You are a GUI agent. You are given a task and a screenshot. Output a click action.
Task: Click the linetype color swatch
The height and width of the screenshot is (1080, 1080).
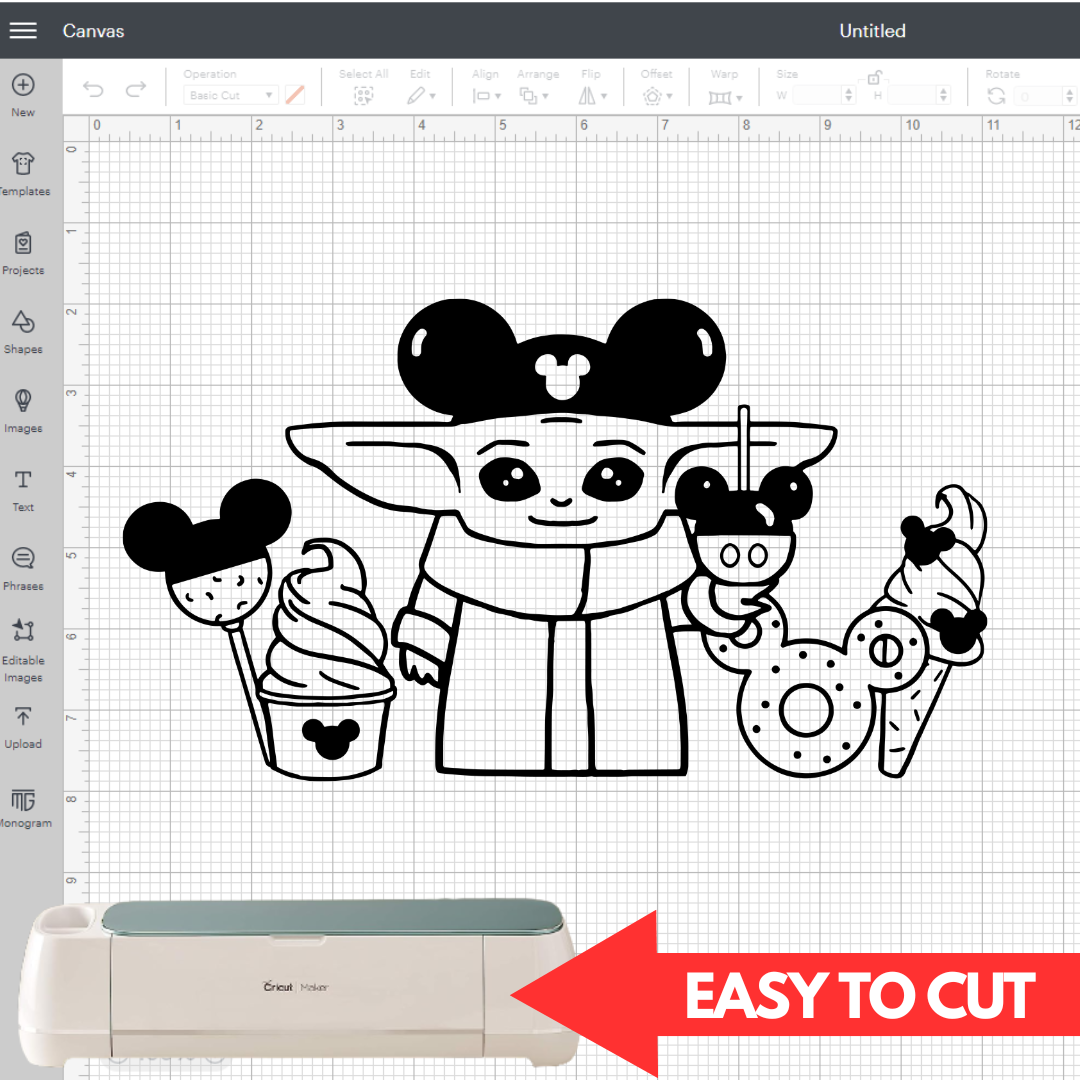pos(295,95)
